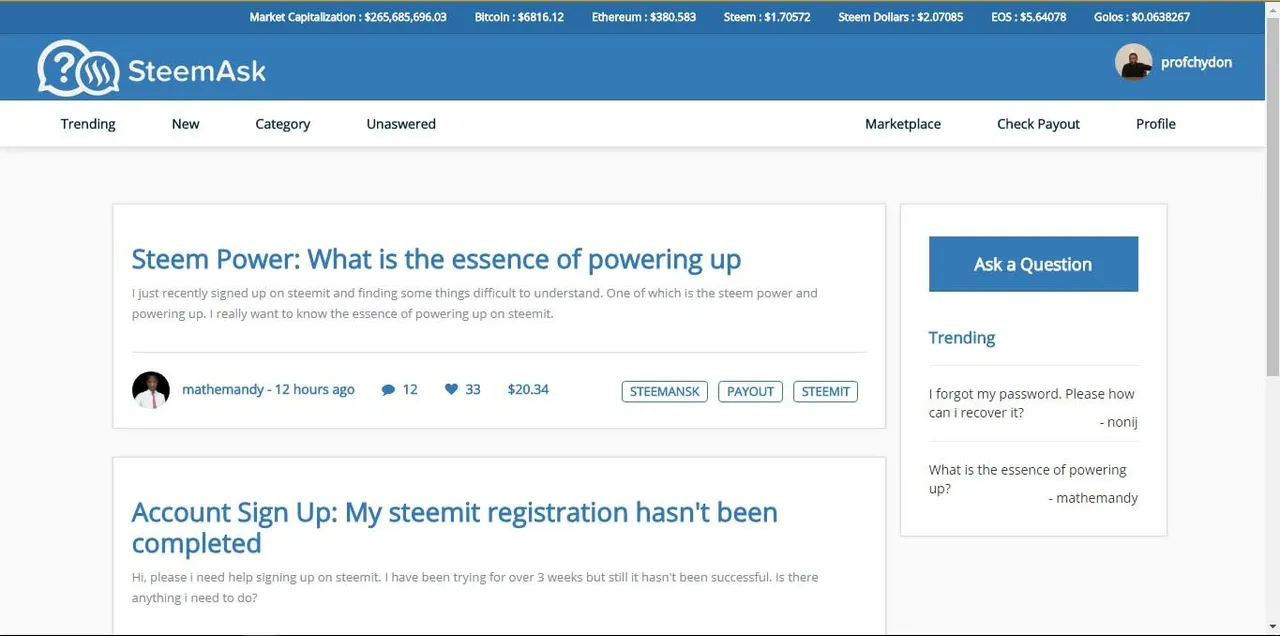The image size is (1280, 636).
Task: Click the heart icon with 33 likes
Action: tap(451, 389)
